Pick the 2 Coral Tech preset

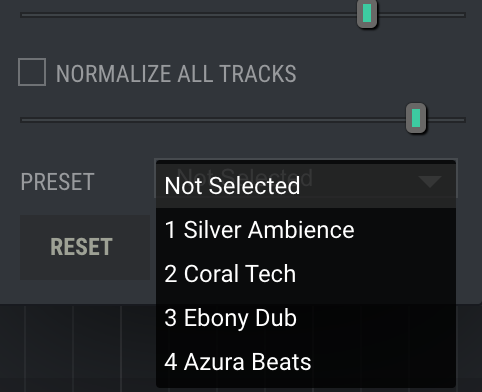tap(306, 274)
